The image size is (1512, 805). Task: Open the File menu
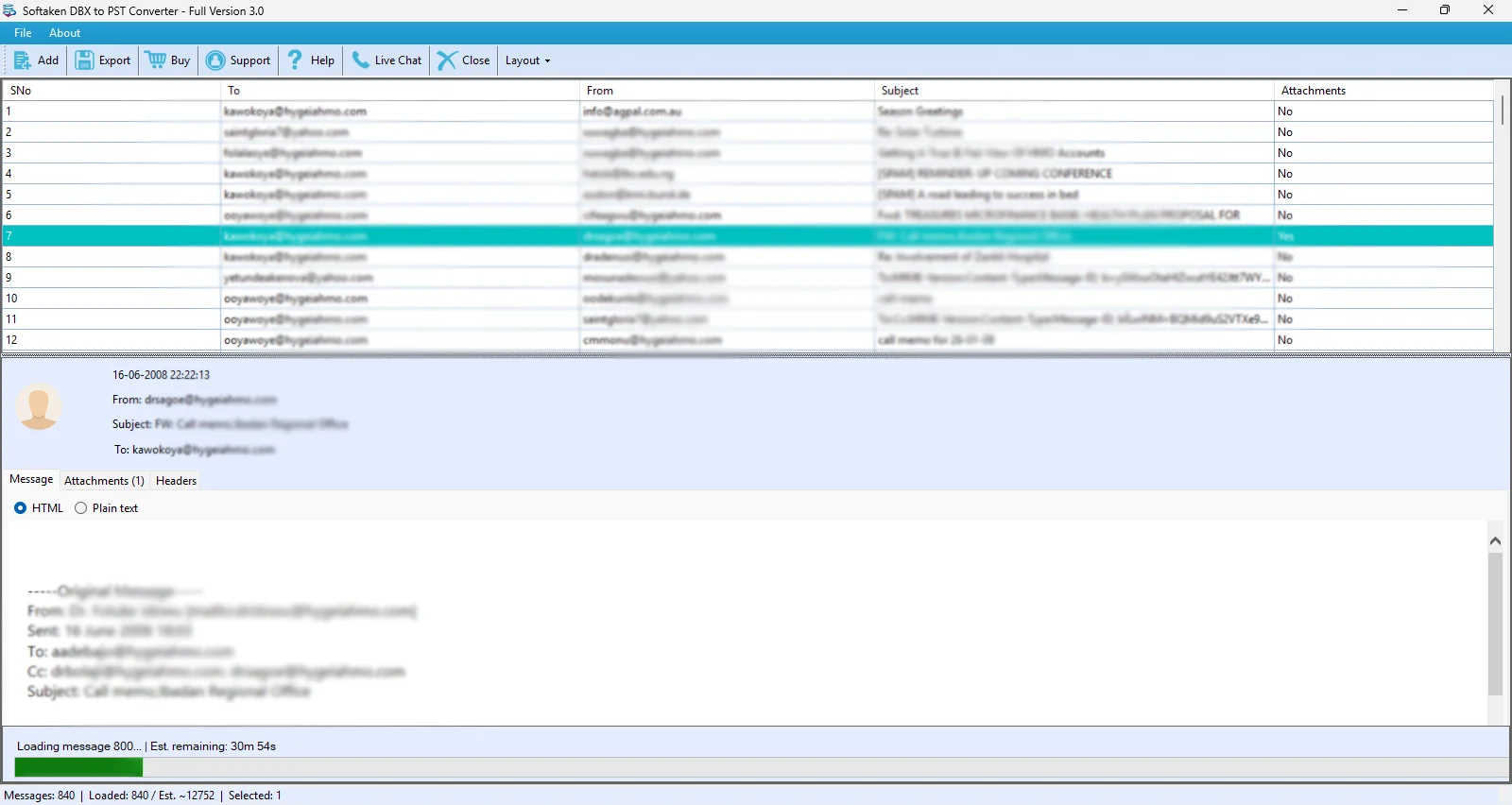[23, 33]
